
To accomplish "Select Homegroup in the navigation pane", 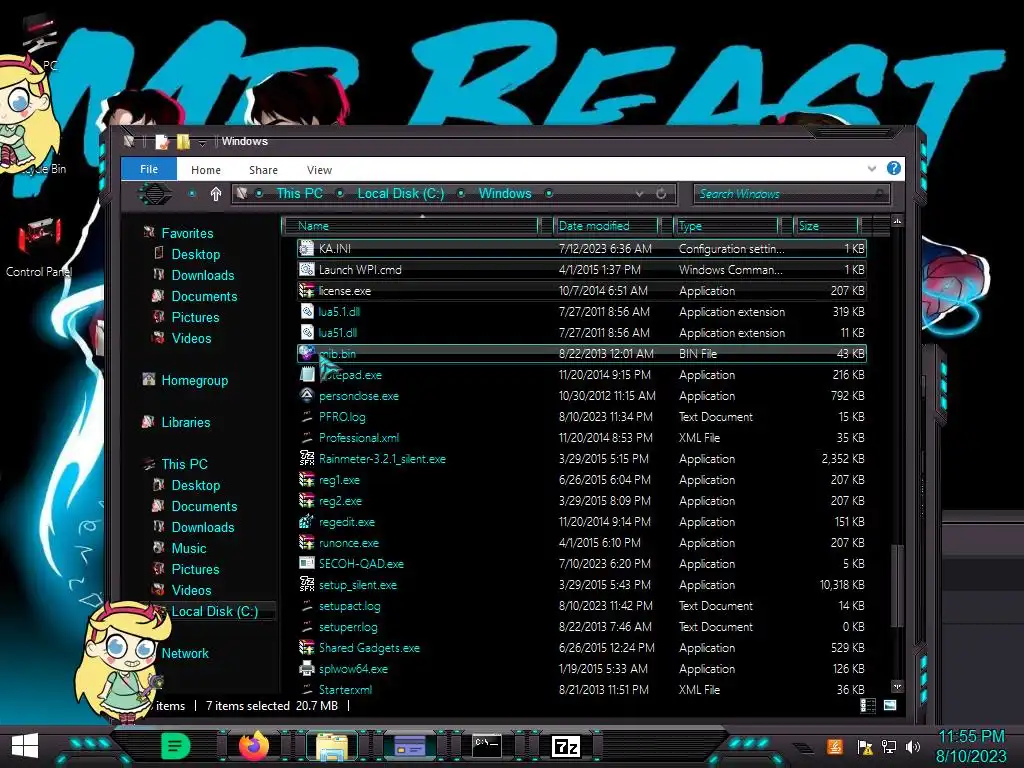I will [195, 380].
